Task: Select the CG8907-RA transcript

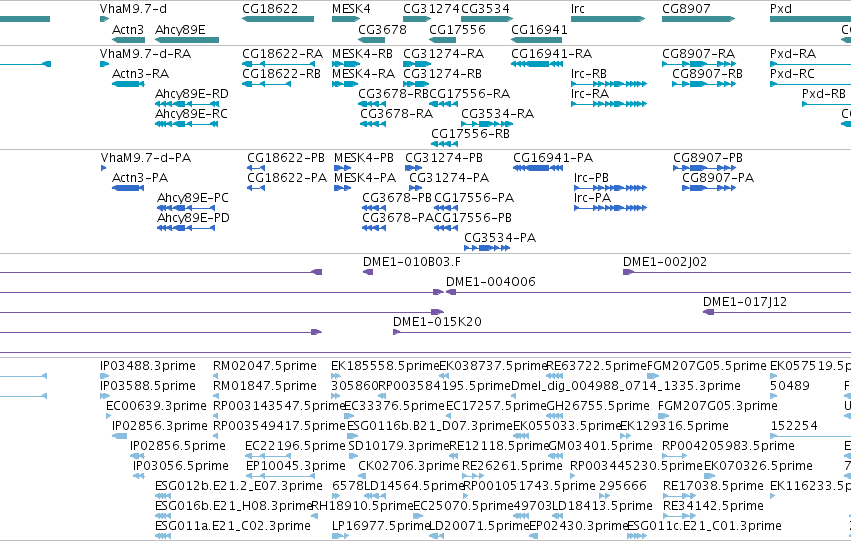Action: point(699,64)
